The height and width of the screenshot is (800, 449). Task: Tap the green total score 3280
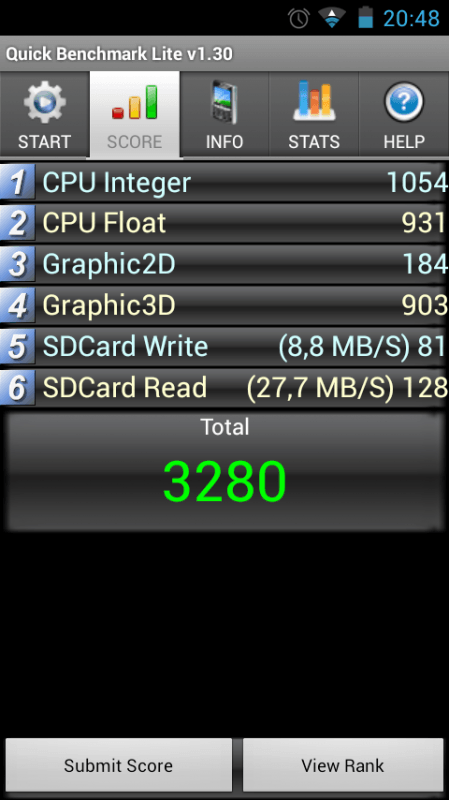point(224,482)
